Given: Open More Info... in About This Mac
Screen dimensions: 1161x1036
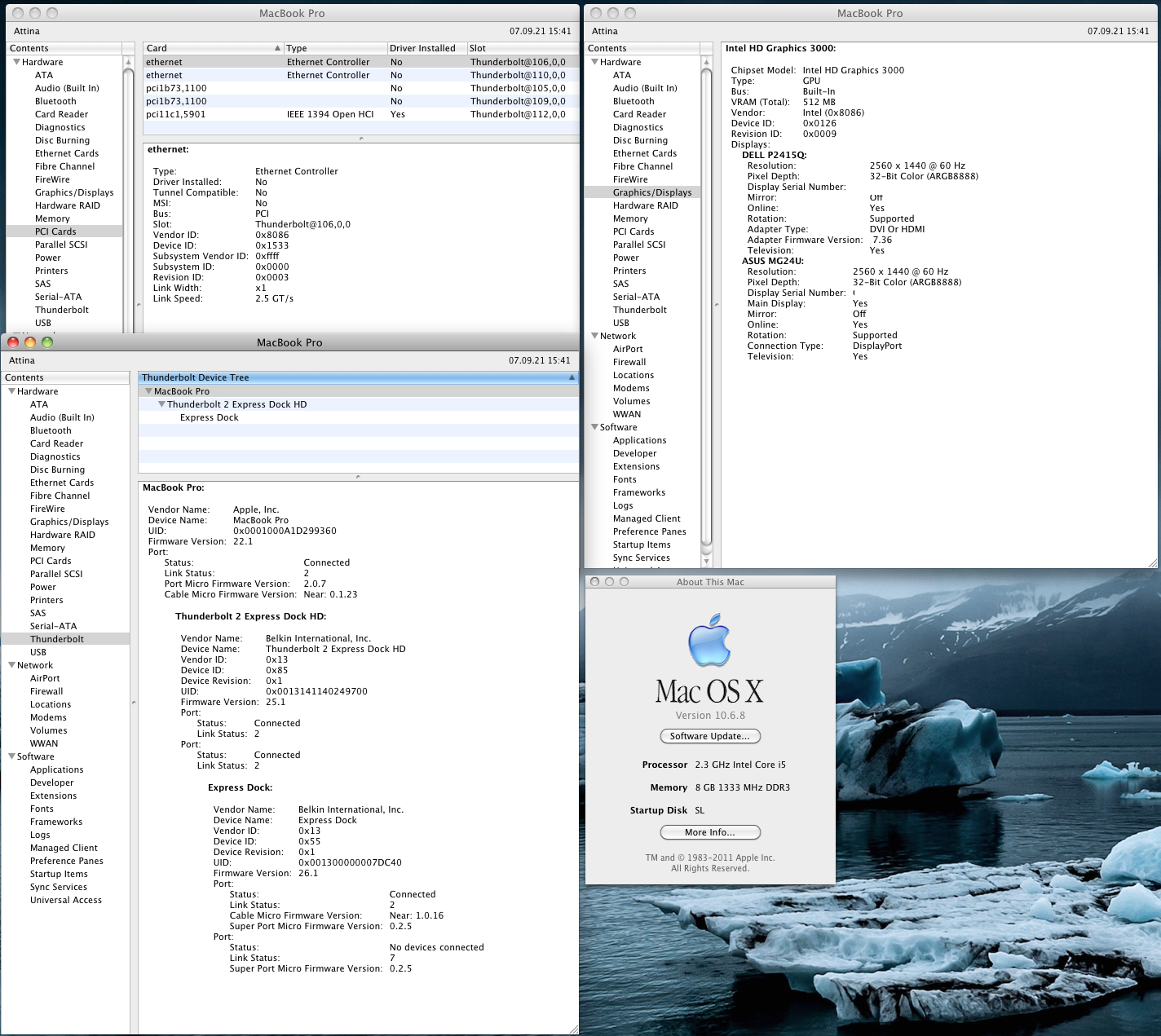Looking at the screenshot, I should click(710, 832).
